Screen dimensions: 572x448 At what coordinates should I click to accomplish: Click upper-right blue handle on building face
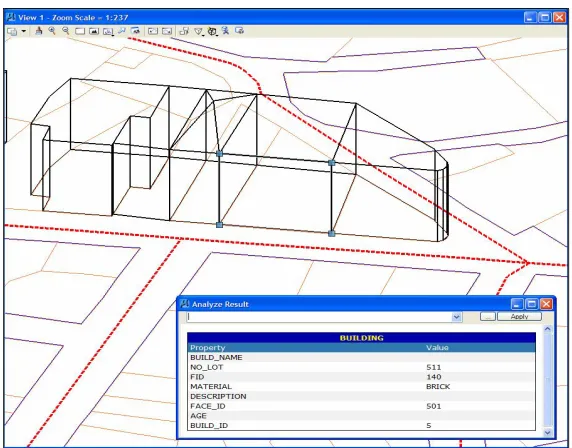pyautogui.click(x=331, y=163)
